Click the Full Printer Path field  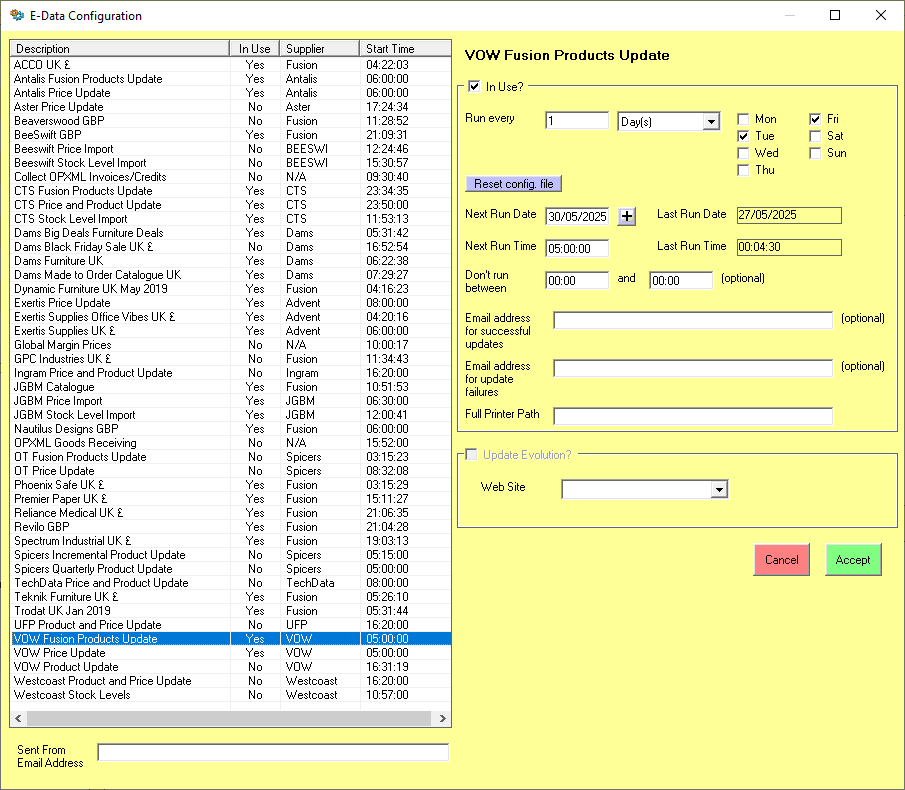[x=693, y=416]
